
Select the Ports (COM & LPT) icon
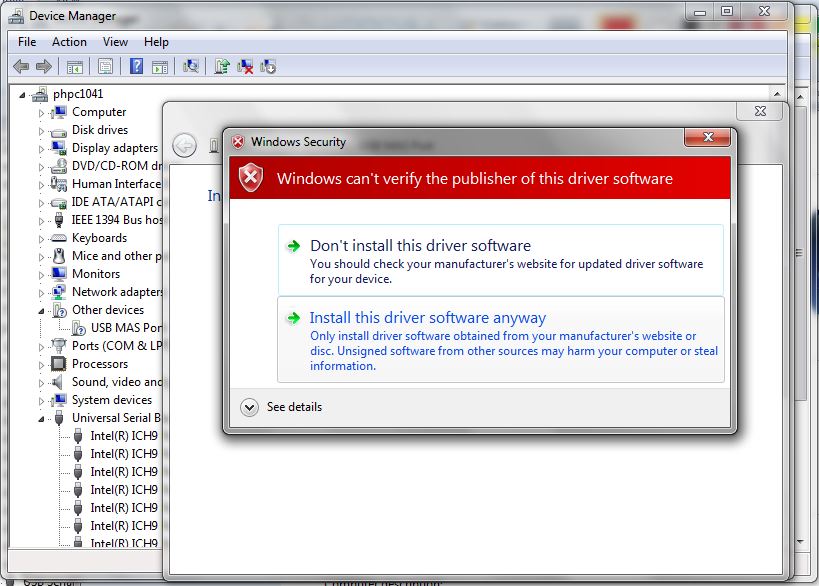[x=58, y=346]
